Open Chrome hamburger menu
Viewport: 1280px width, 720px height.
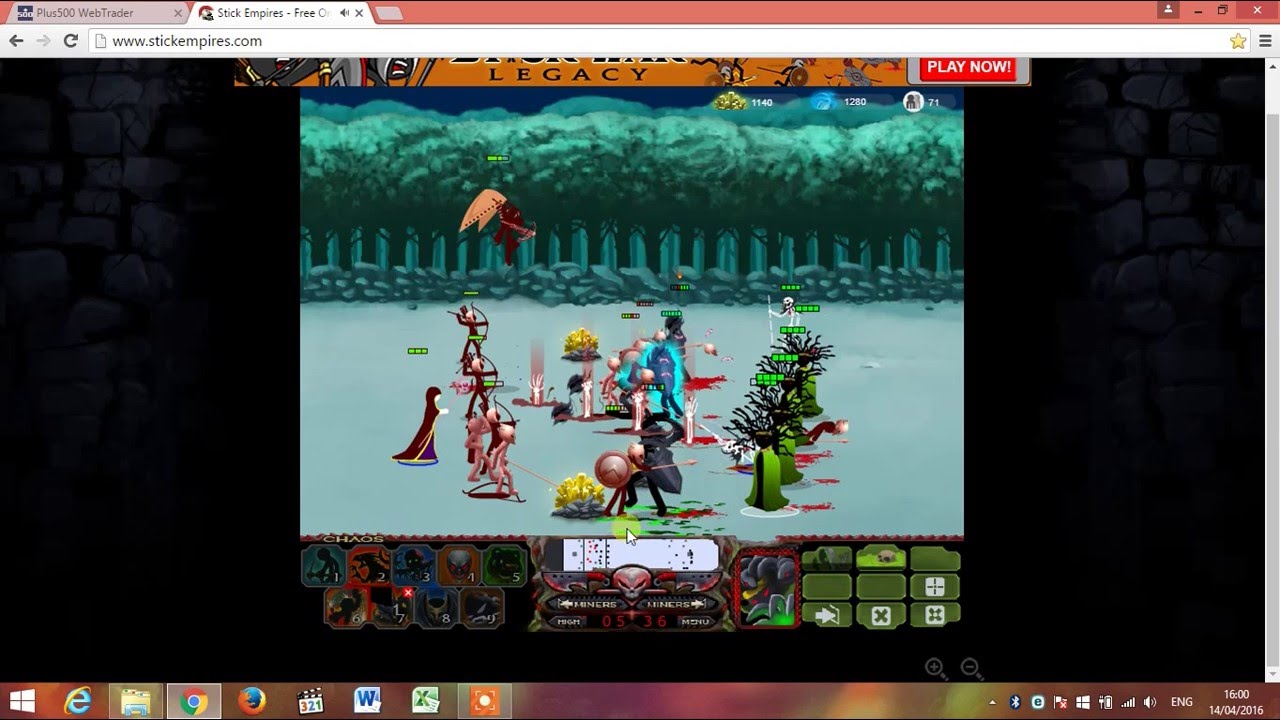pos(1265,41)
